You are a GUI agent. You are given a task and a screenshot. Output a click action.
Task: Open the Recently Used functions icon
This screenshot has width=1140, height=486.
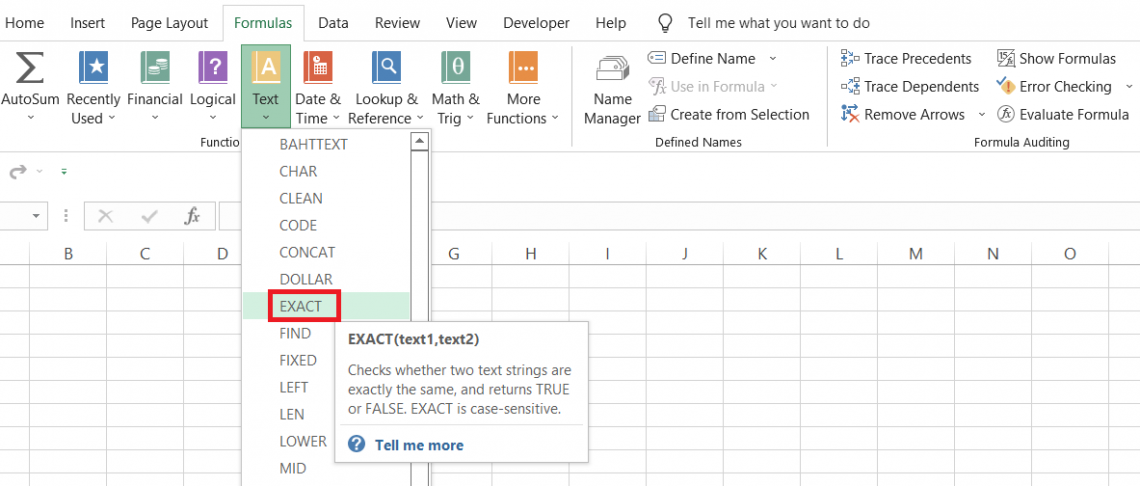93,68
